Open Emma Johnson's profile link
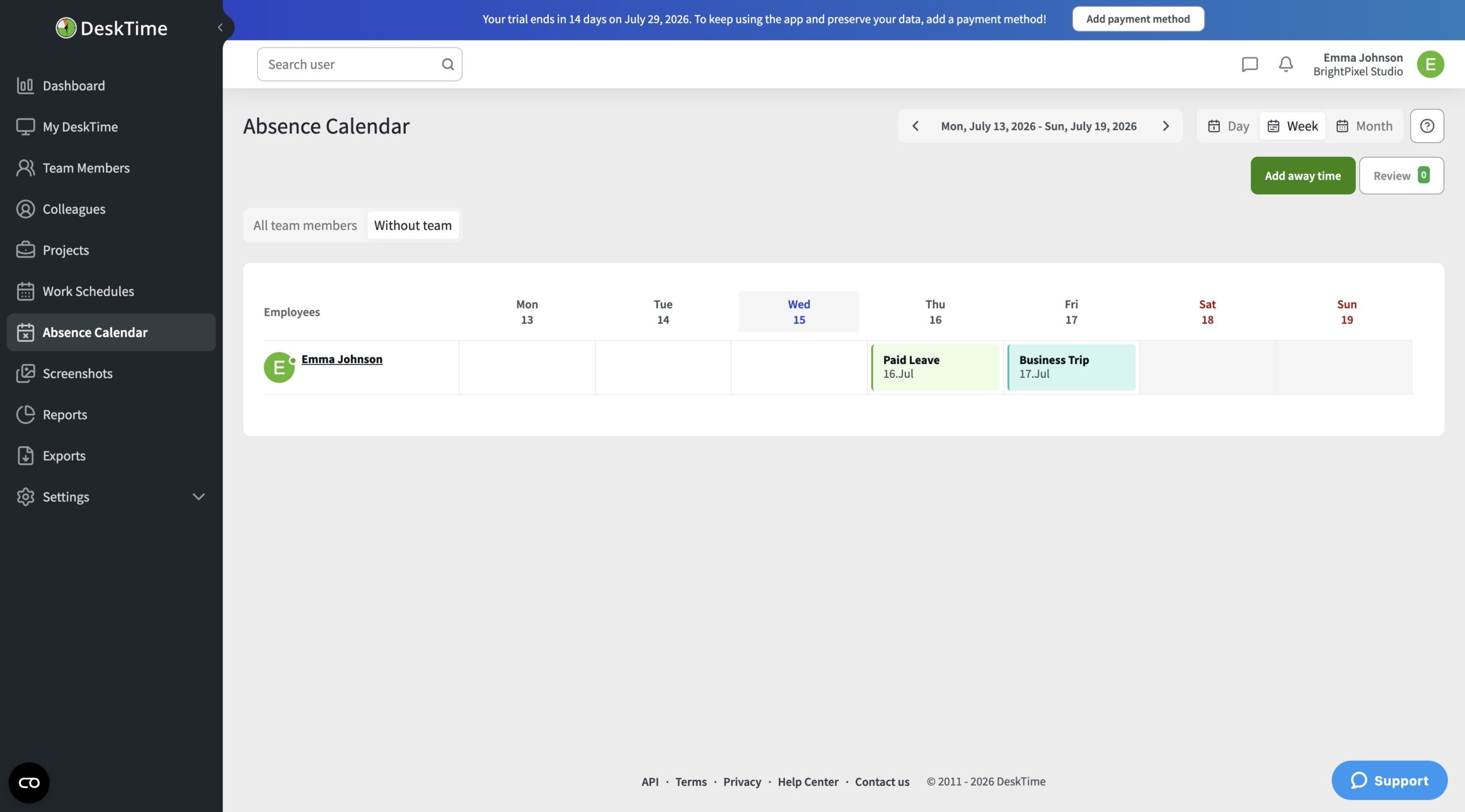The image size is (1465, 812). tap(342, 359)
